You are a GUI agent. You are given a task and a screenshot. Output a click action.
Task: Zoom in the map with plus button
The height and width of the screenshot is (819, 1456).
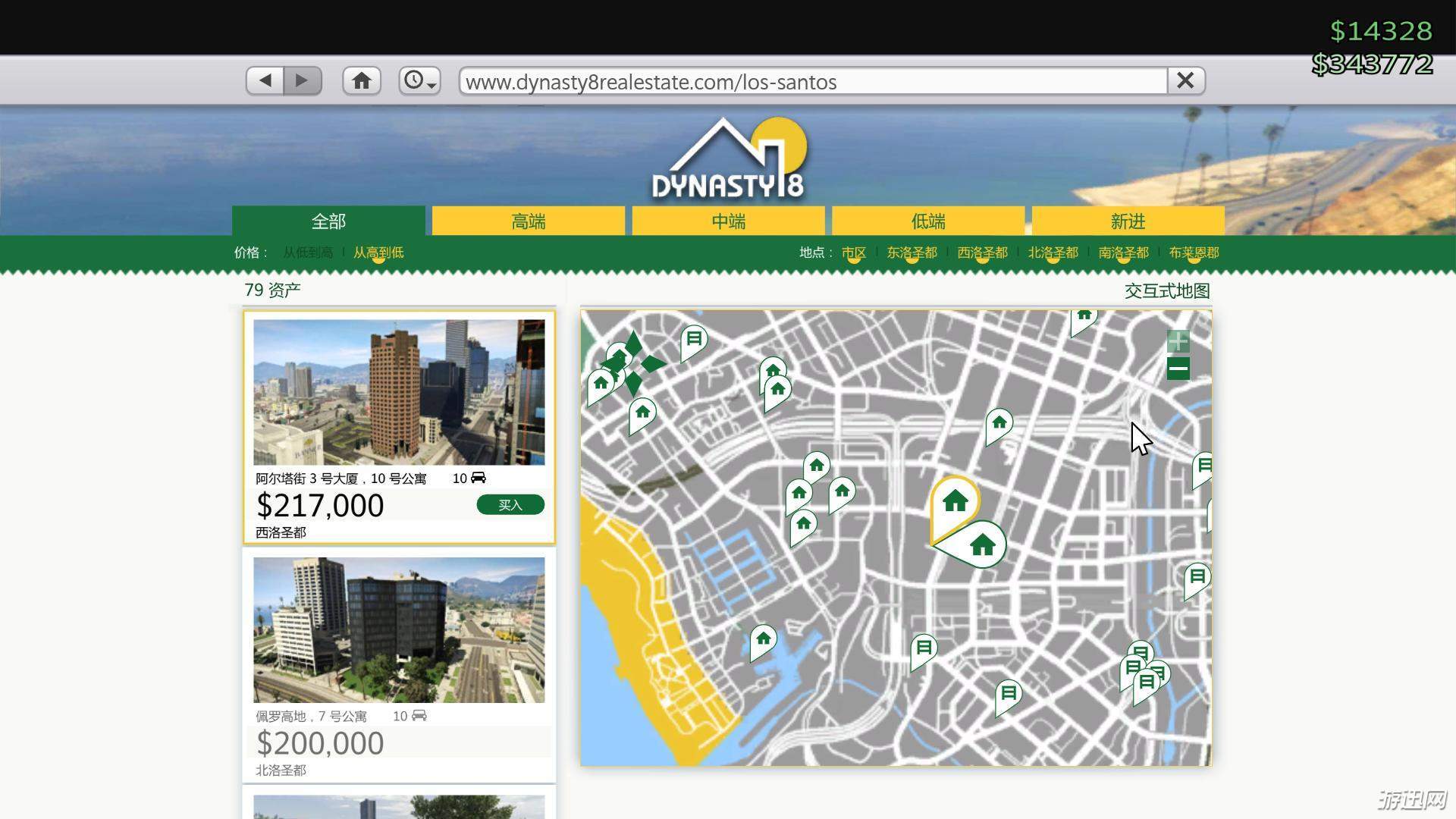(x=1178, y=342)
